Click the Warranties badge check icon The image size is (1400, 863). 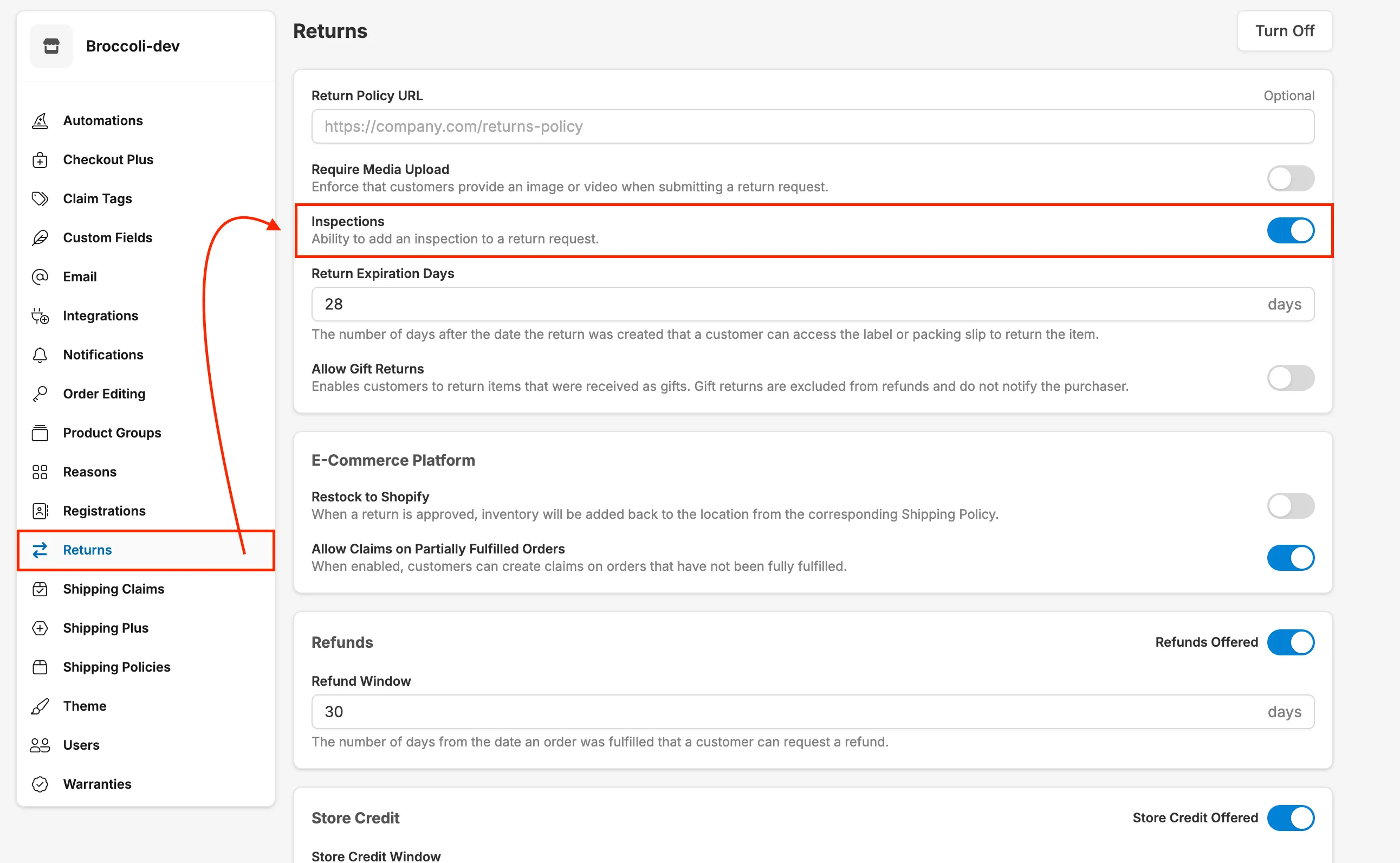(x=40, y=784)
